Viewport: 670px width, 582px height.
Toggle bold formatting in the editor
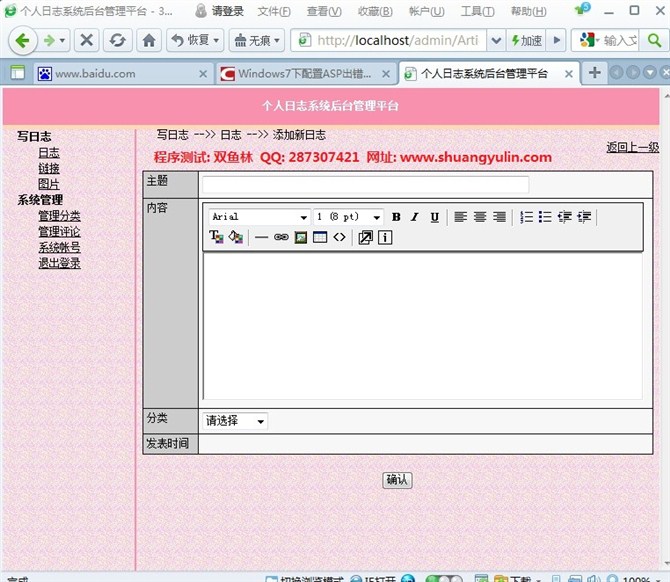click(396, 217)
